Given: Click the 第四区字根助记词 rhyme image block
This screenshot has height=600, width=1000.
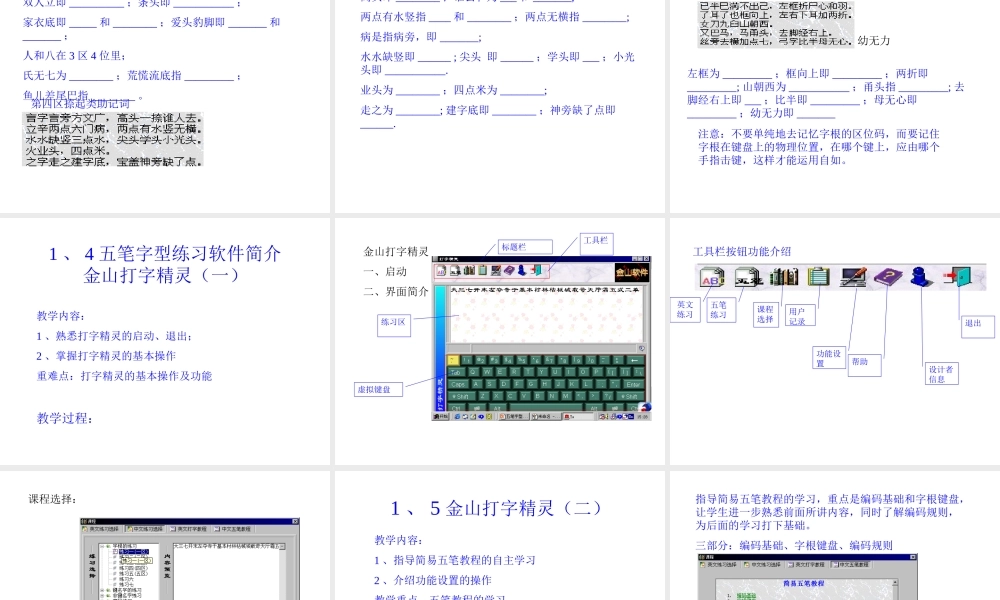Looking at the screenshot, I should pos(113,140).
